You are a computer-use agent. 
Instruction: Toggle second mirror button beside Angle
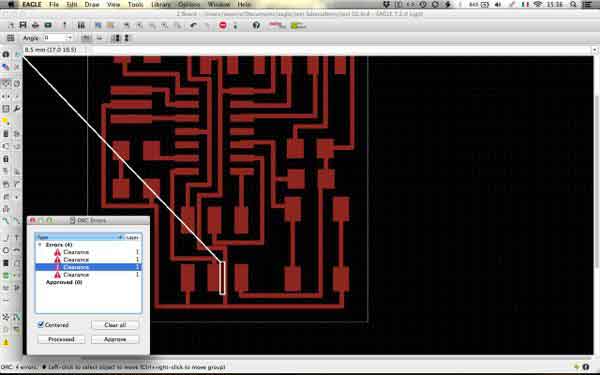(99, 38)
